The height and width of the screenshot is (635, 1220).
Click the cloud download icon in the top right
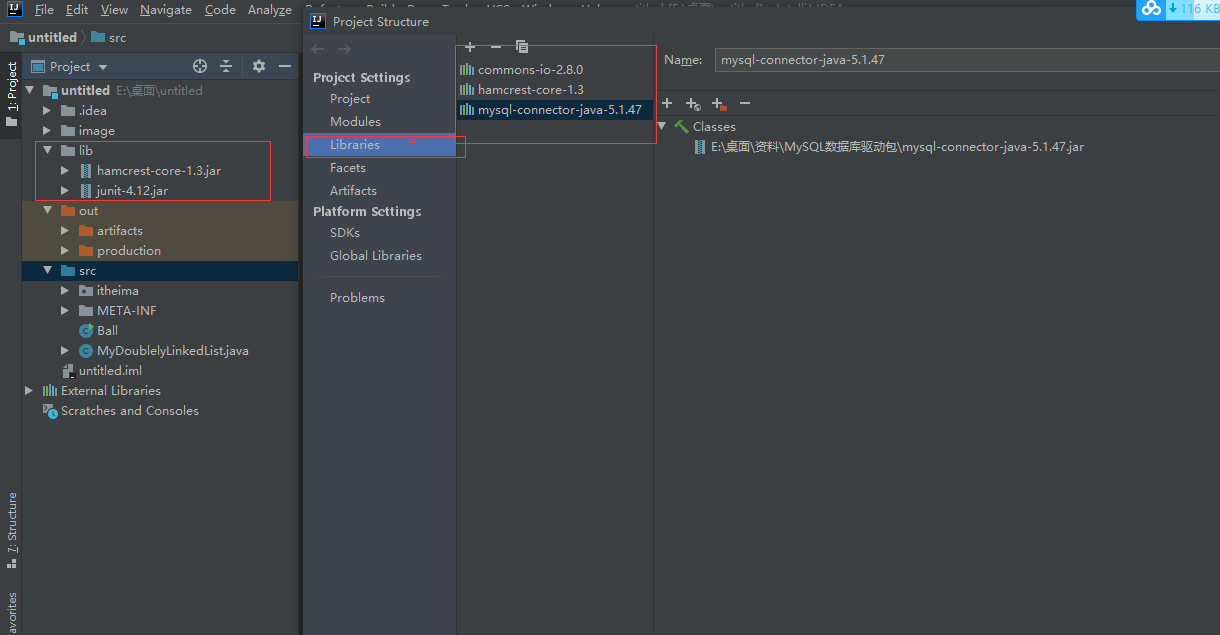point(1151,9)
